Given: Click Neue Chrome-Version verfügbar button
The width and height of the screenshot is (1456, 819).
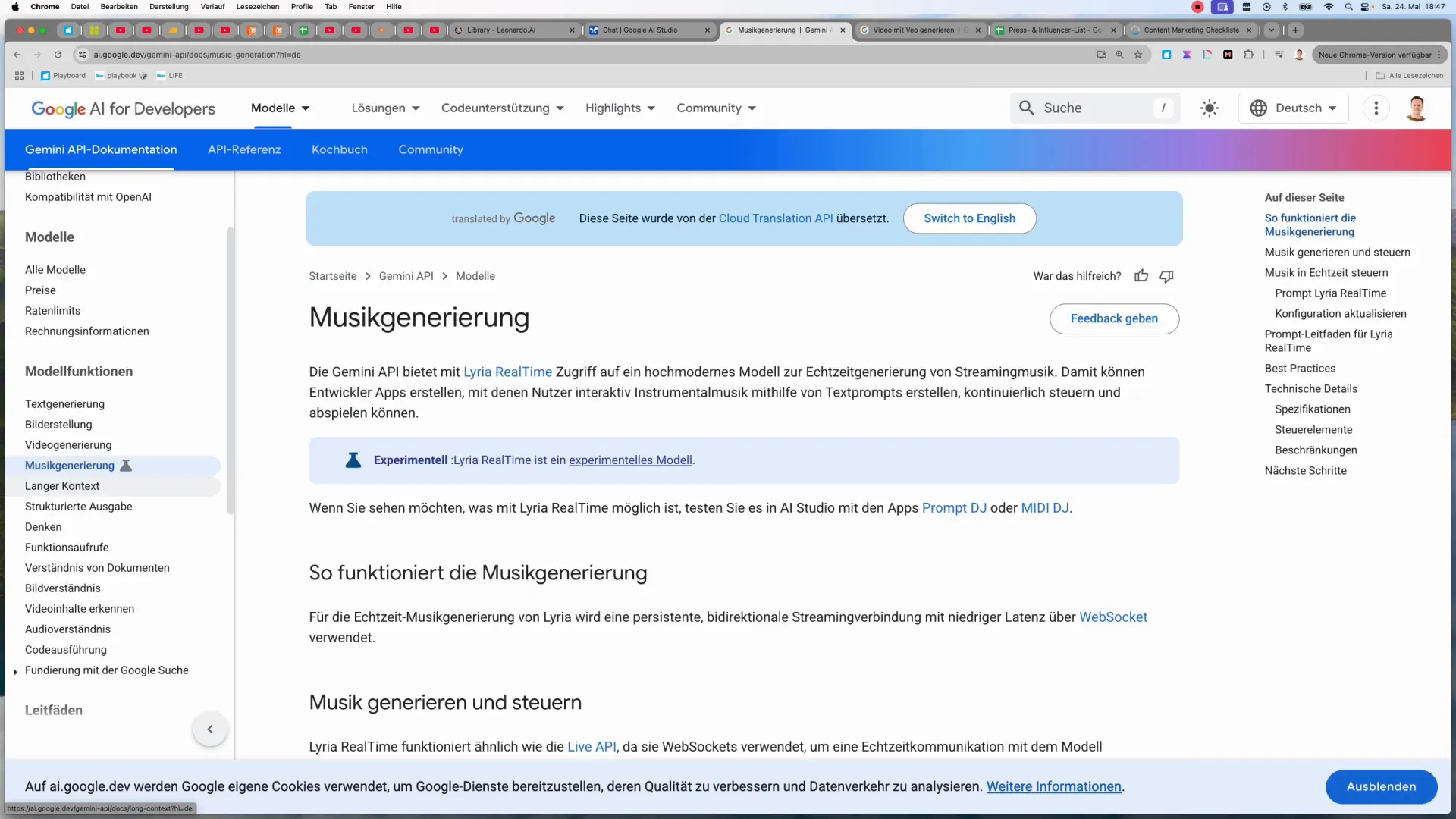Looking at the screenshot, I should 1379,55.
